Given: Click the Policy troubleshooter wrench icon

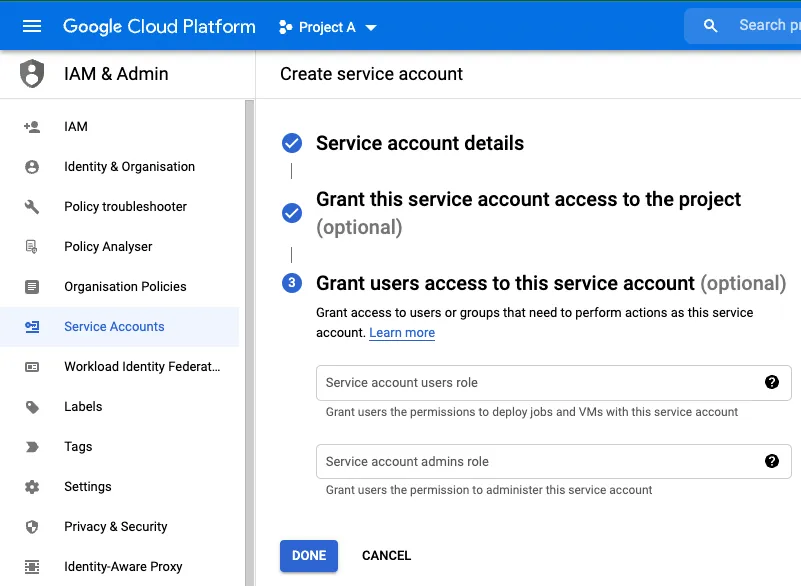Looking at the screenshot, I should pyautogui.click(x=32, y=207).
